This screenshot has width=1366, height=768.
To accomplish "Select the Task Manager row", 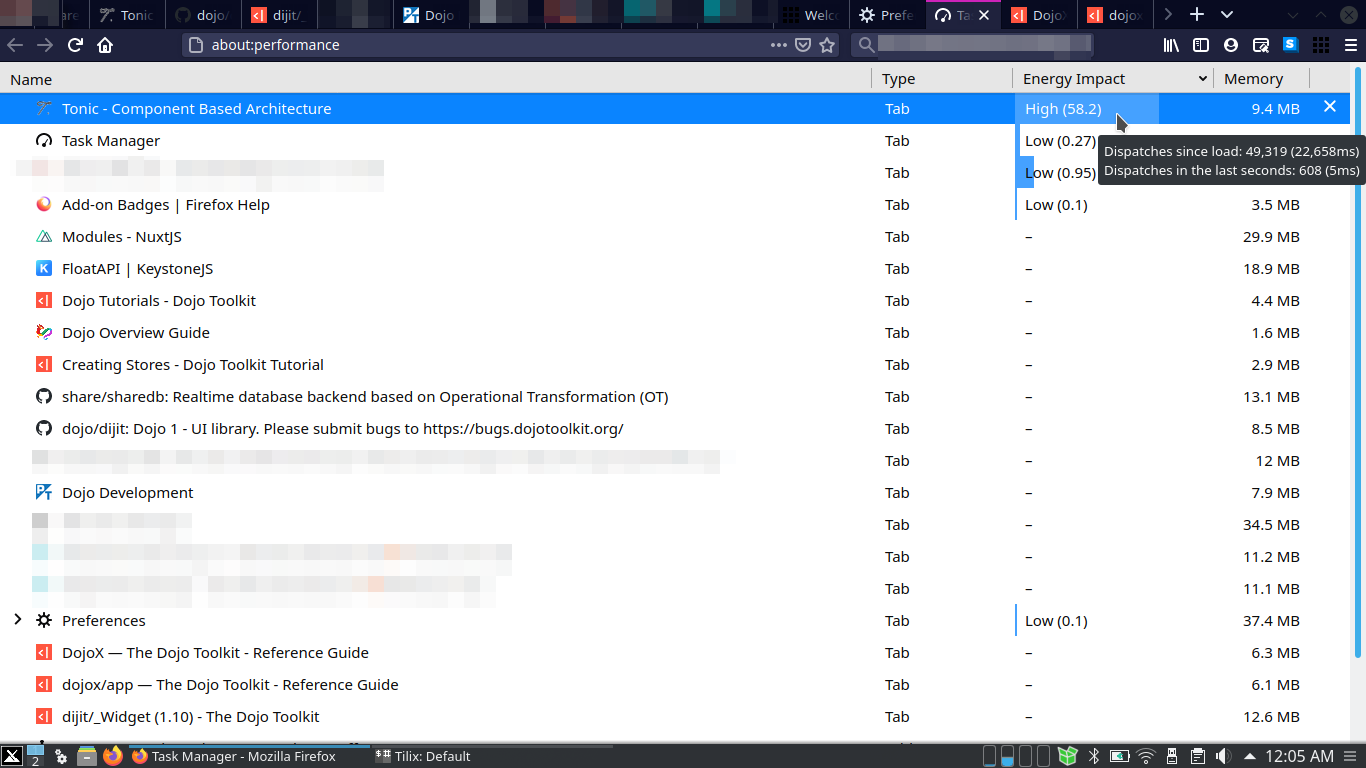I will [675, 140].
